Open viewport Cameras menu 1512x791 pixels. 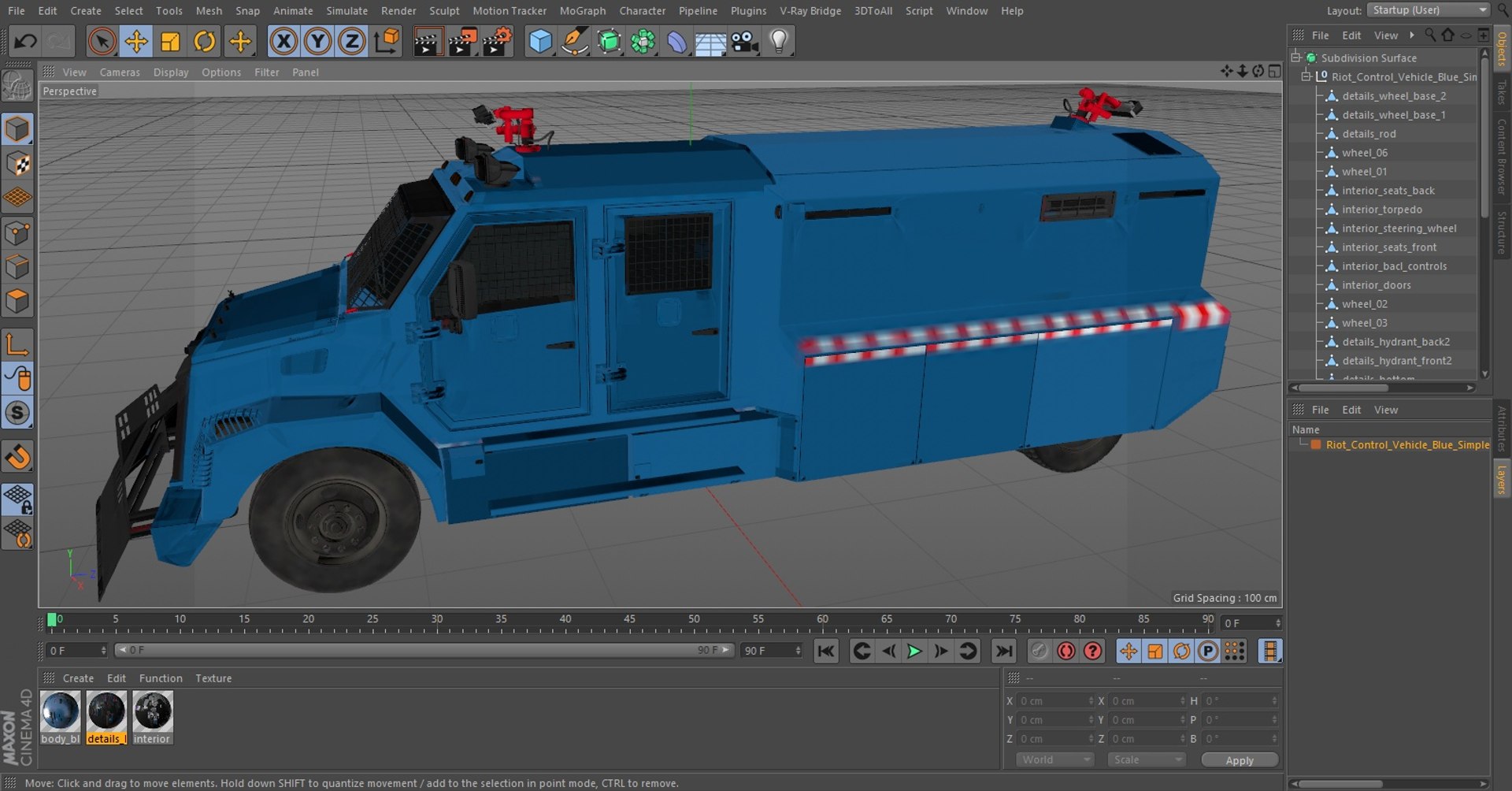click(120, 72)
